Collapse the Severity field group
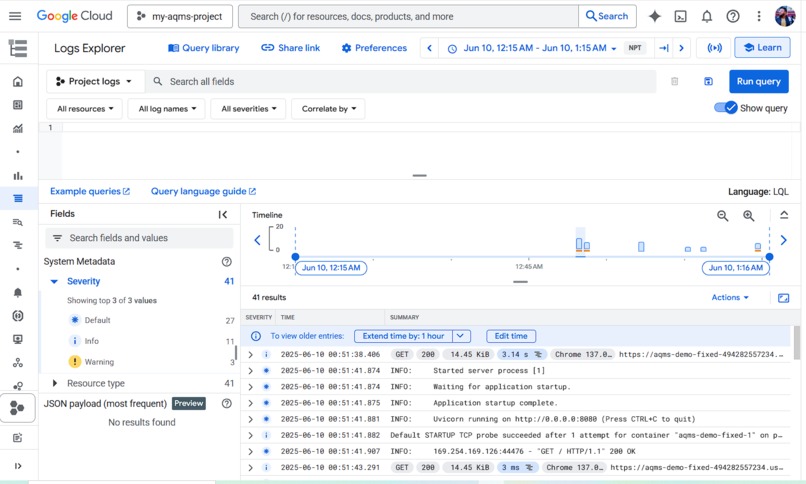806x484 pixels. coord(54,282)
